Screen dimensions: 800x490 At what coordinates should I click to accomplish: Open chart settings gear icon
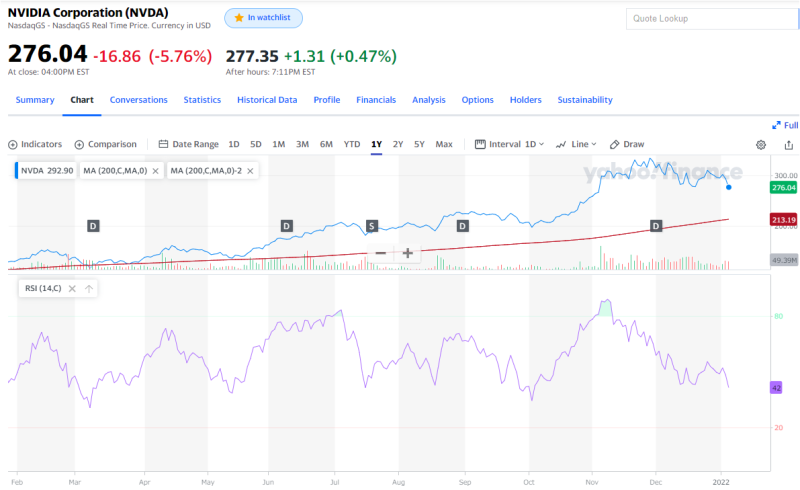click(761, 145)
